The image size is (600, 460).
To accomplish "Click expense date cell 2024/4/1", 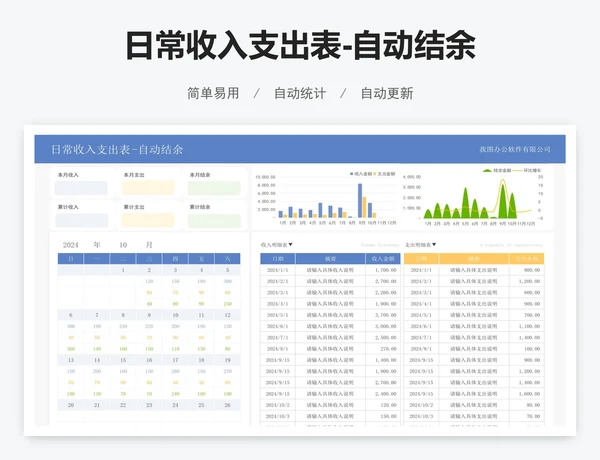I will tap(421, 304).
